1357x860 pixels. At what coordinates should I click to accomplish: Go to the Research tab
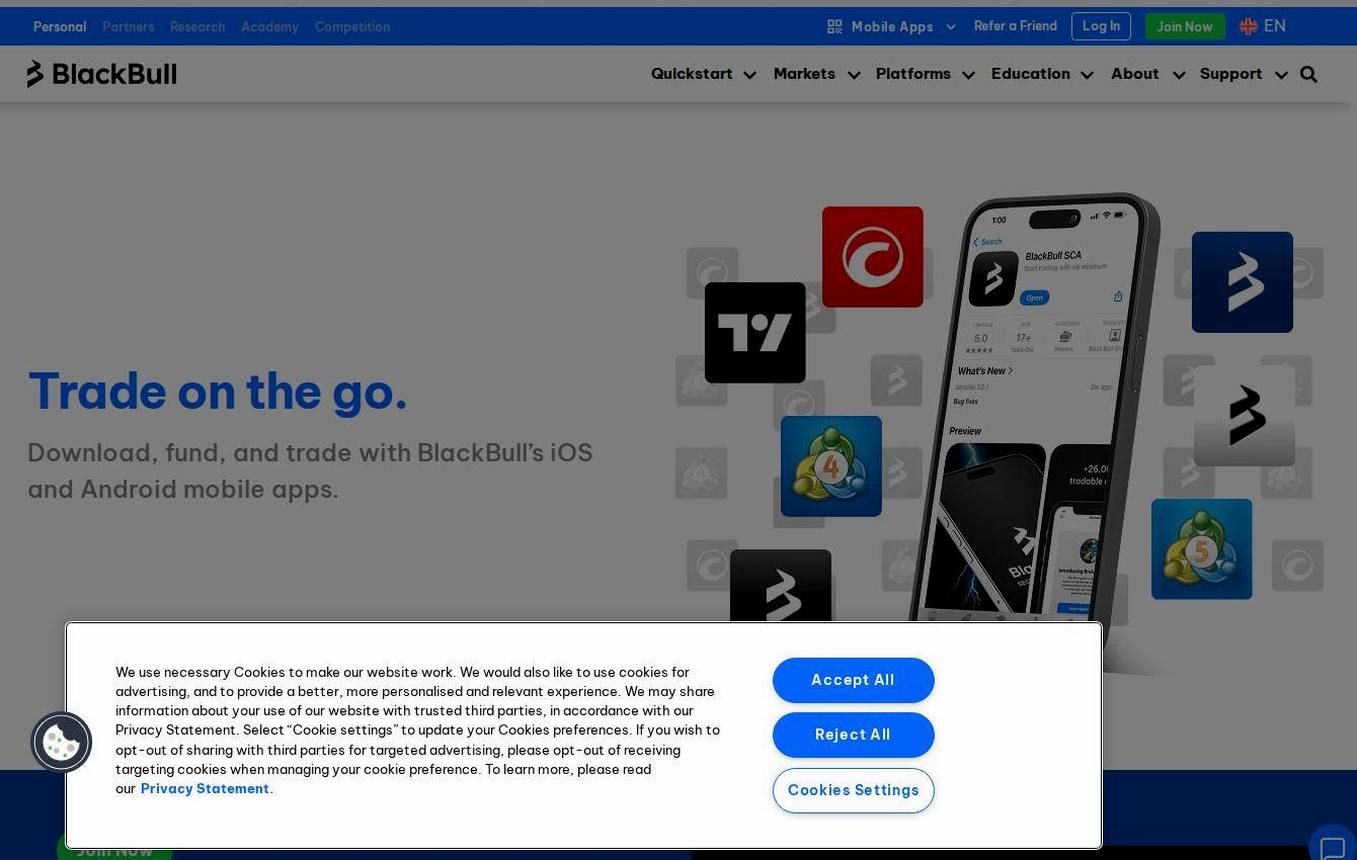click(197, 27)
